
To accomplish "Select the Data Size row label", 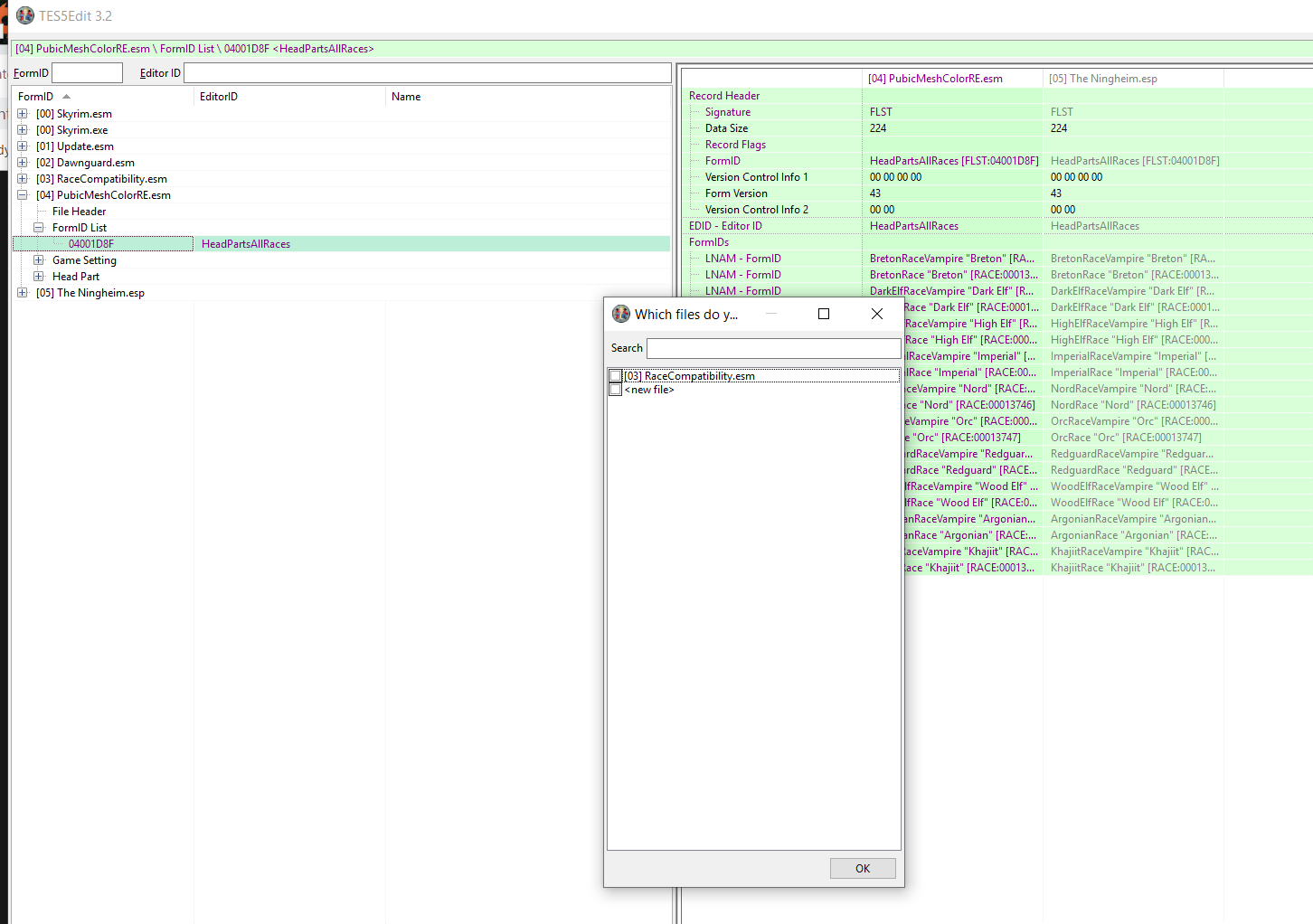I will (726, 128).
